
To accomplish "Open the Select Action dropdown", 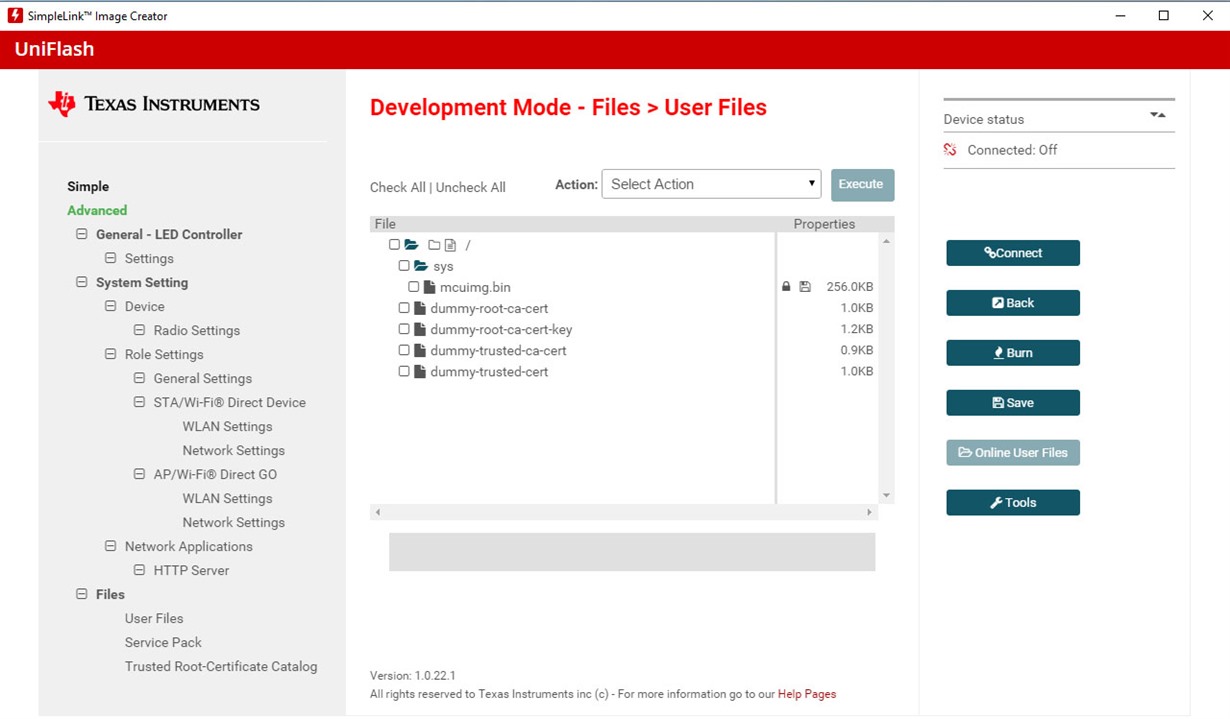I will point(711,184).
